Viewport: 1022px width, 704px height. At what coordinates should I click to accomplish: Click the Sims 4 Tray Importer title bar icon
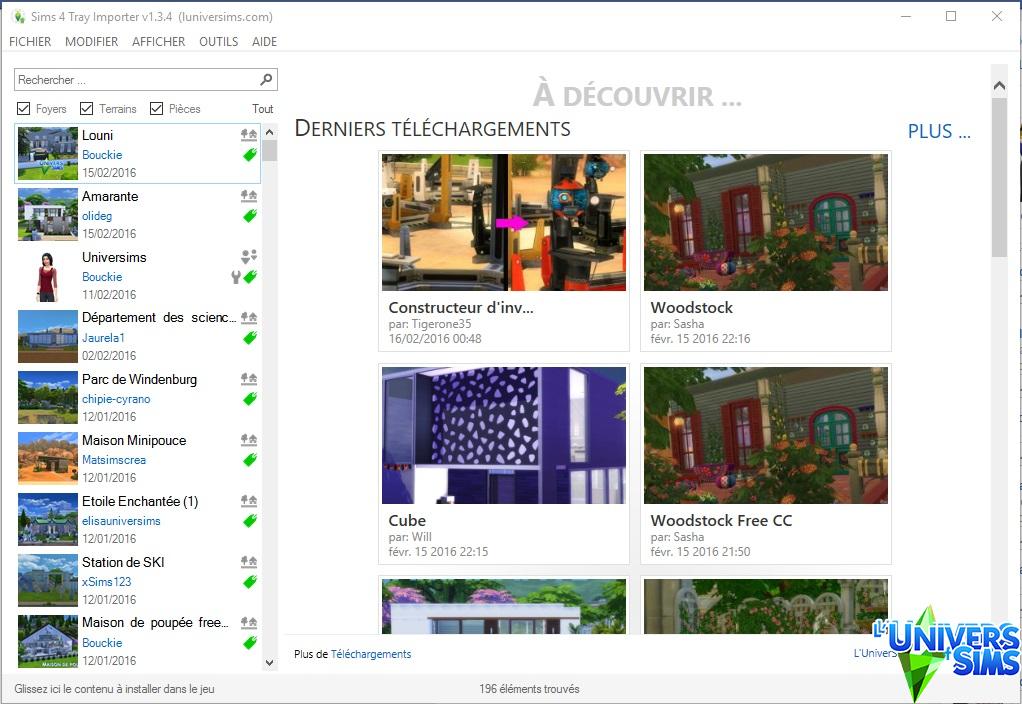click(20, 17)
